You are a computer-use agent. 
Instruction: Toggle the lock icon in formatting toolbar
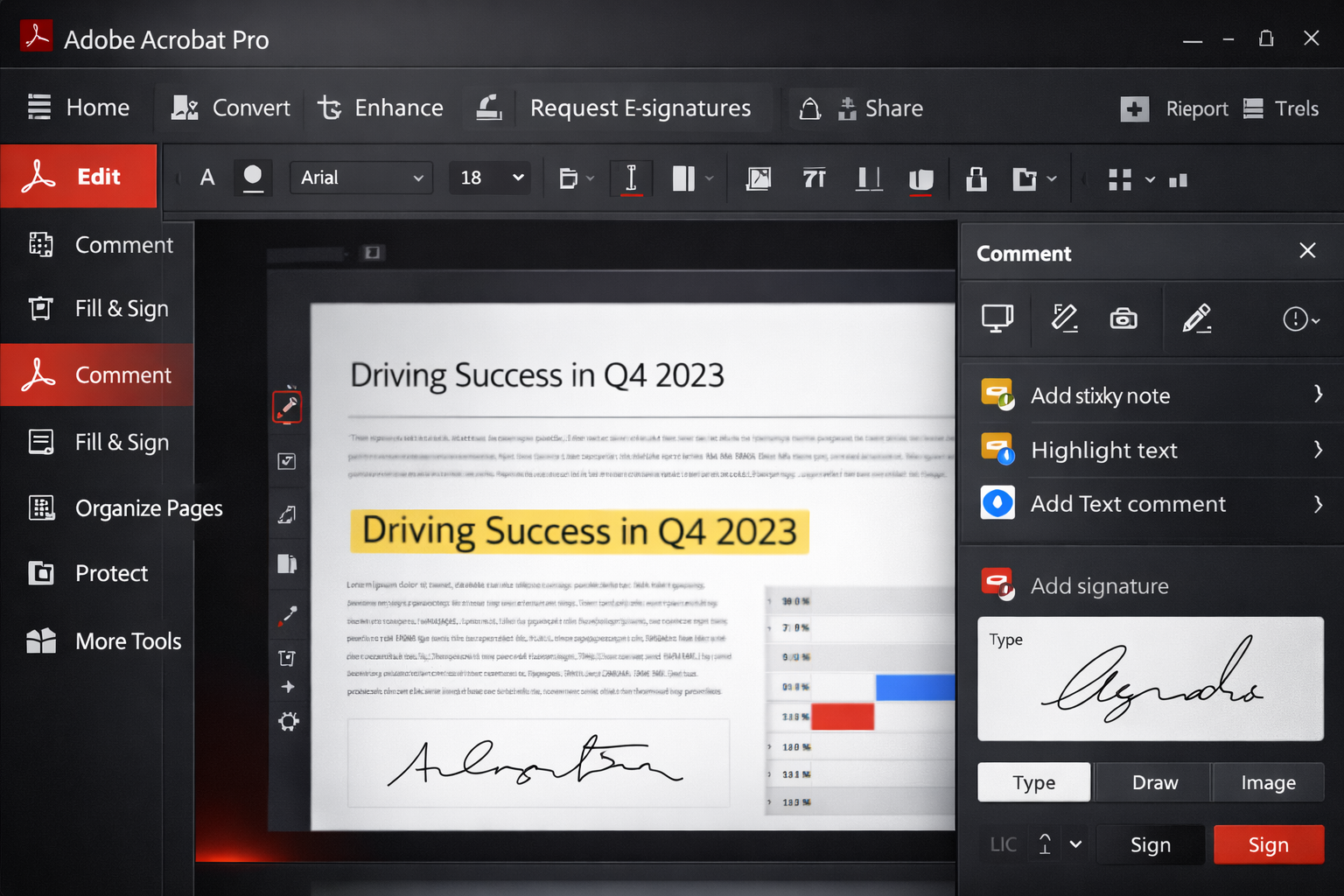976,178
